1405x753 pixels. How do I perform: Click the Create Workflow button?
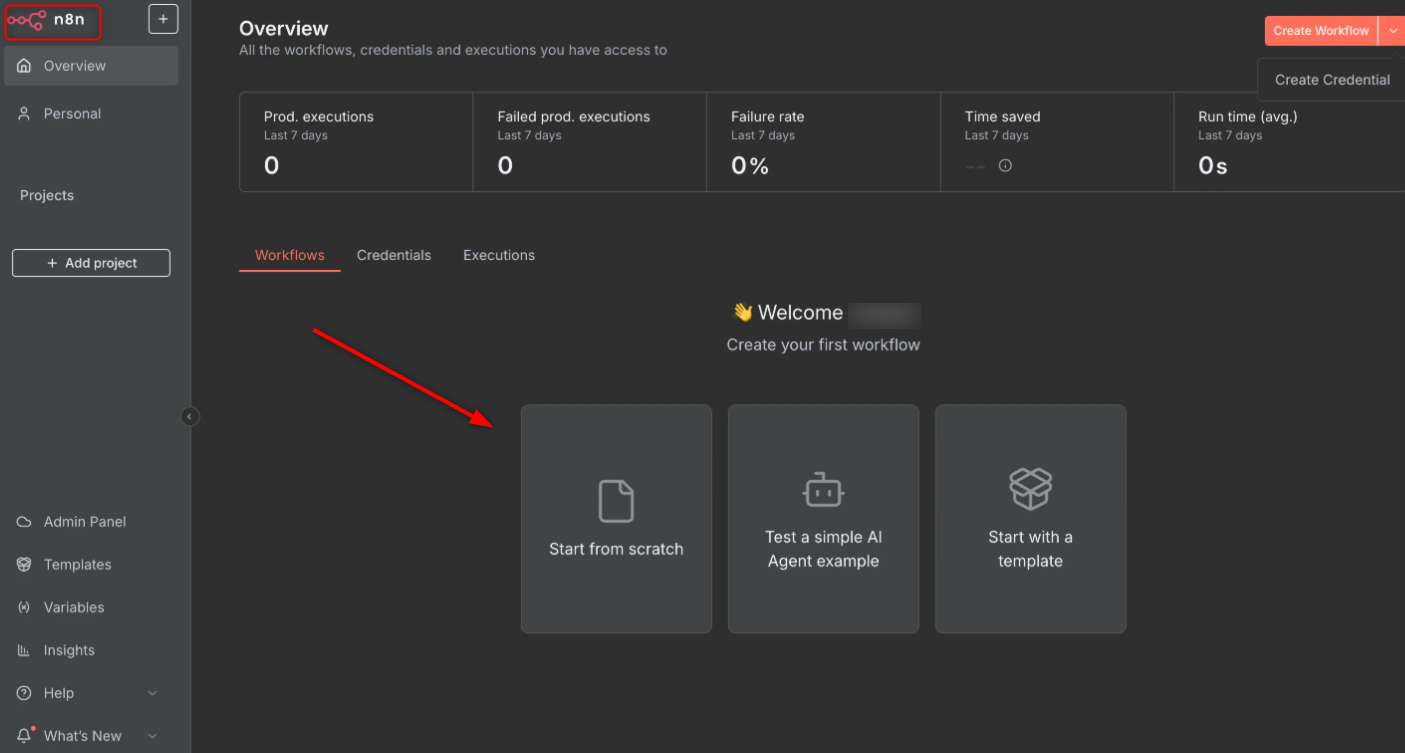(1321, 31)
